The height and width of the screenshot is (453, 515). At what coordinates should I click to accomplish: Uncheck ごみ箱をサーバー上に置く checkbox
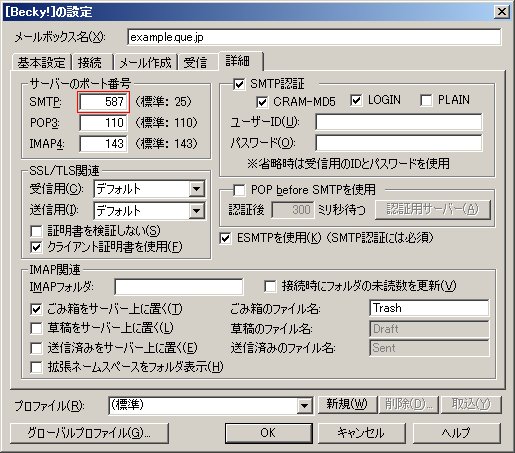(36, 309)
